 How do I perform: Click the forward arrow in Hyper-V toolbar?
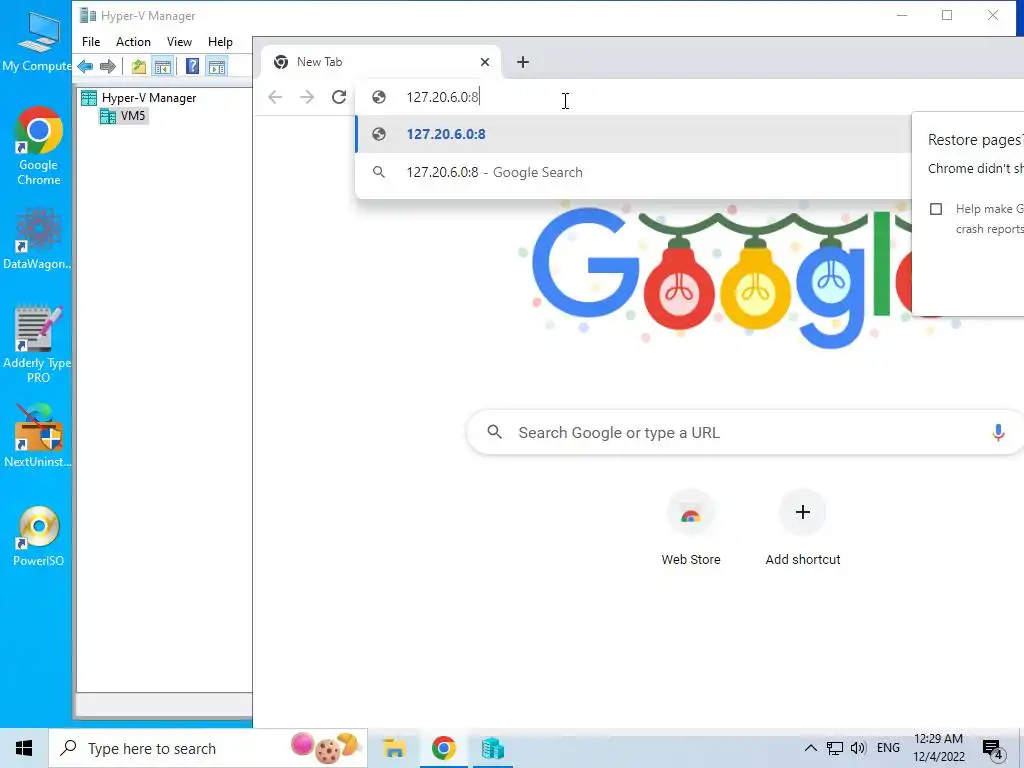click(108, 66)
